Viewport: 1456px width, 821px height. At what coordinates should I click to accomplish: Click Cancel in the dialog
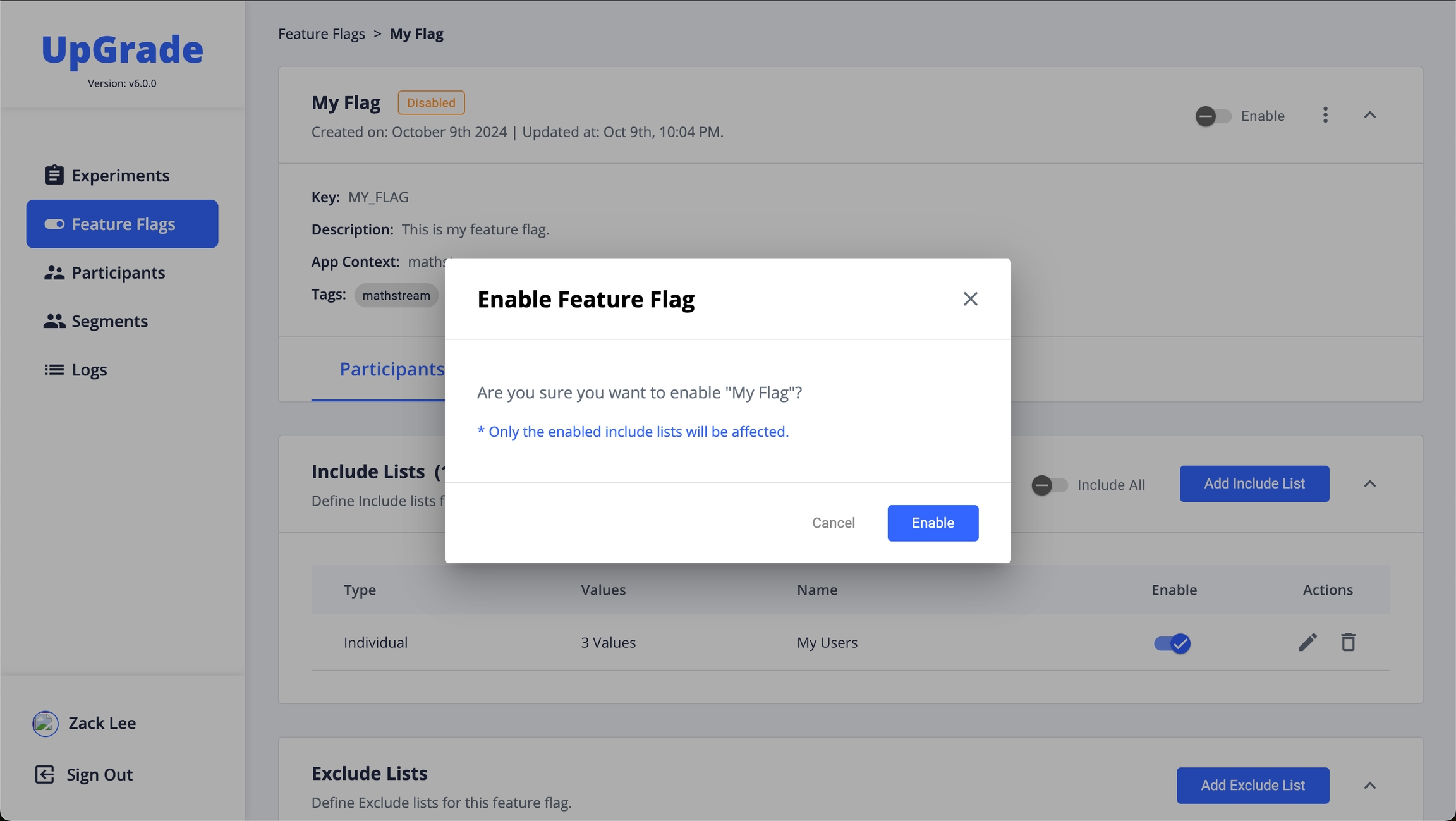click(833, 523)
